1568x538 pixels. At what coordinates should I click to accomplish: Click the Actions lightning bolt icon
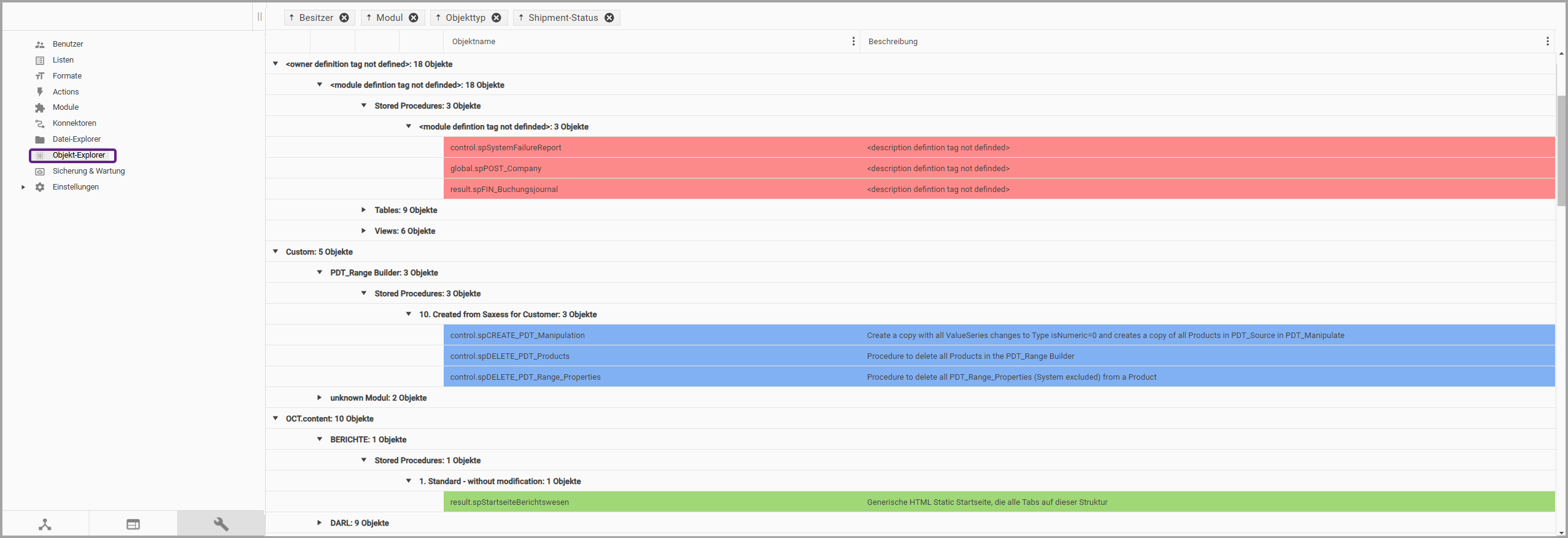click(40, 92)
